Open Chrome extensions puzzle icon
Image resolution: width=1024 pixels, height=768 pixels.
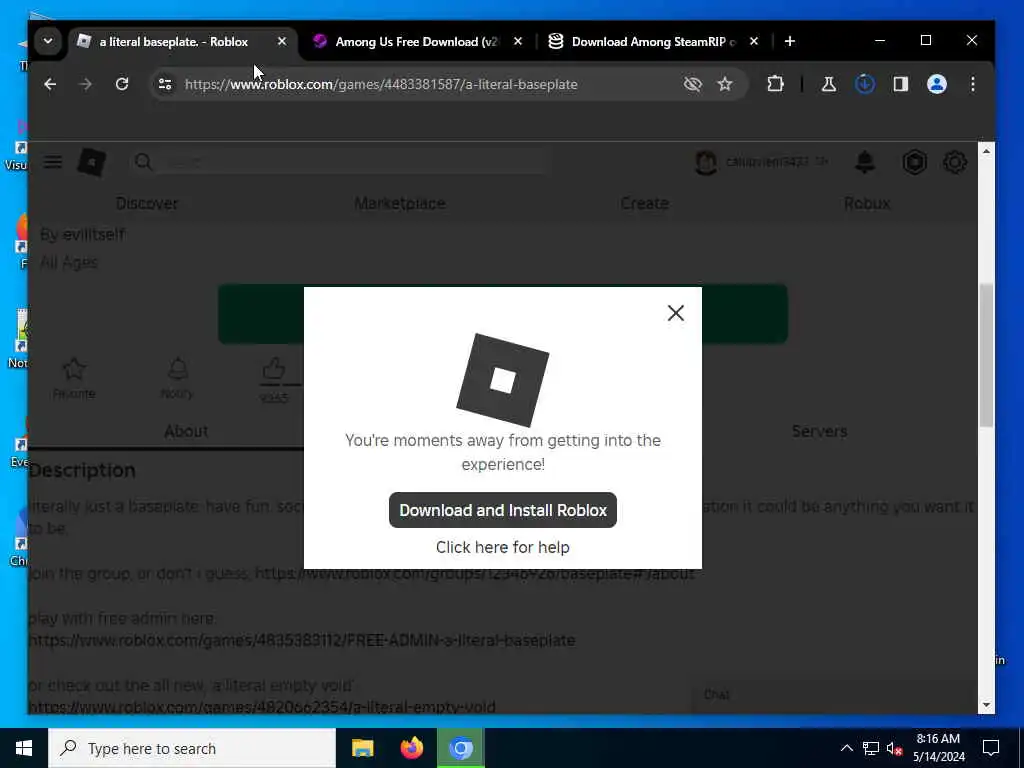pyautogui.click(x=775, y=84)
